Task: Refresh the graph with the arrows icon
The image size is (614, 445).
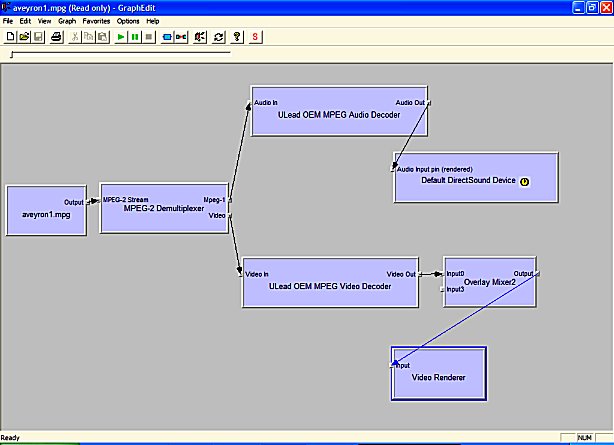Action: [219, 37]
